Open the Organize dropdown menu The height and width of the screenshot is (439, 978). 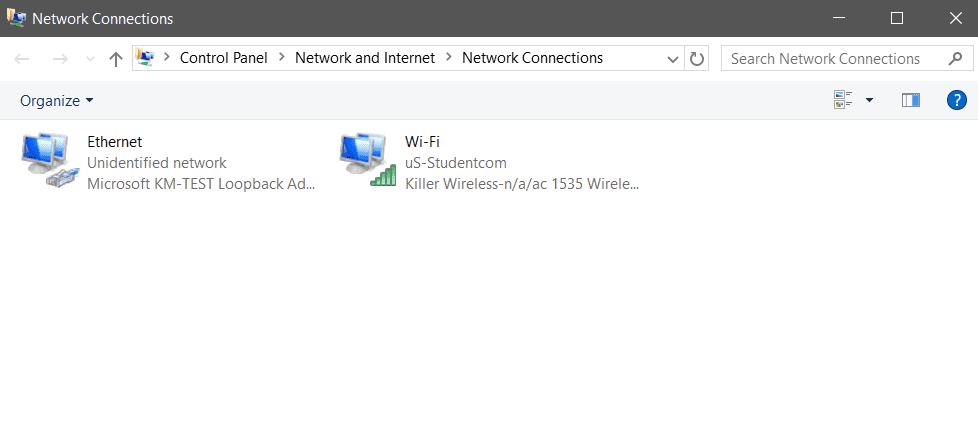click(57, 100)
